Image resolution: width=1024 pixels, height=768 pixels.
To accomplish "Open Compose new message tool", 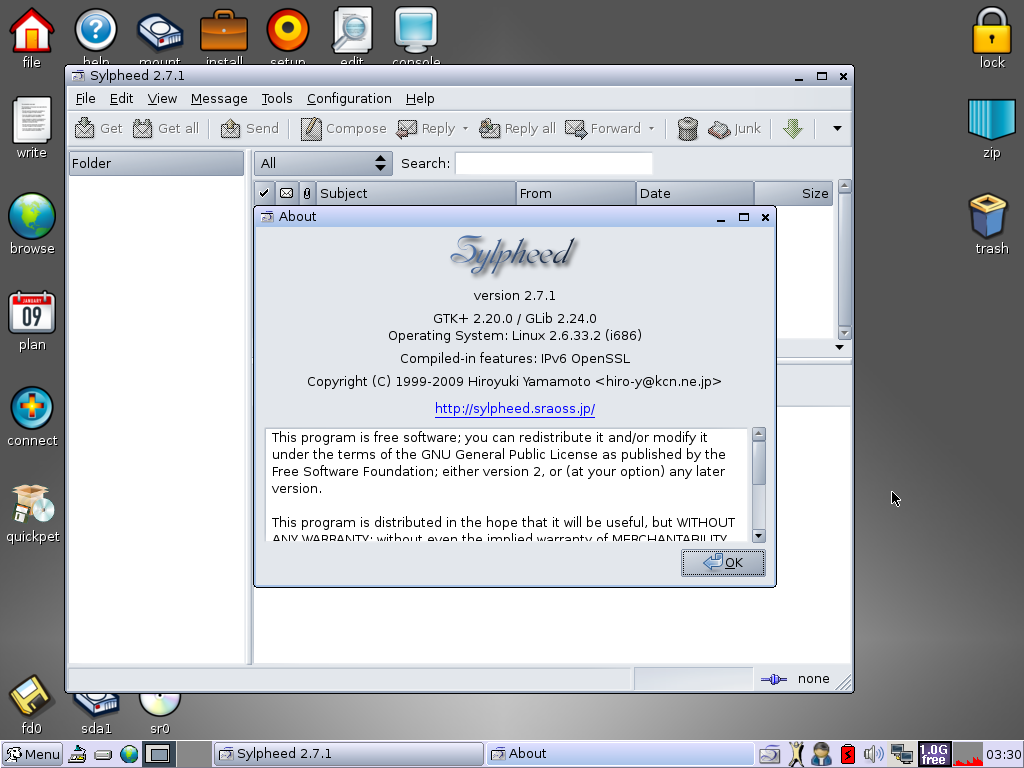I will [x=343, y=129].
